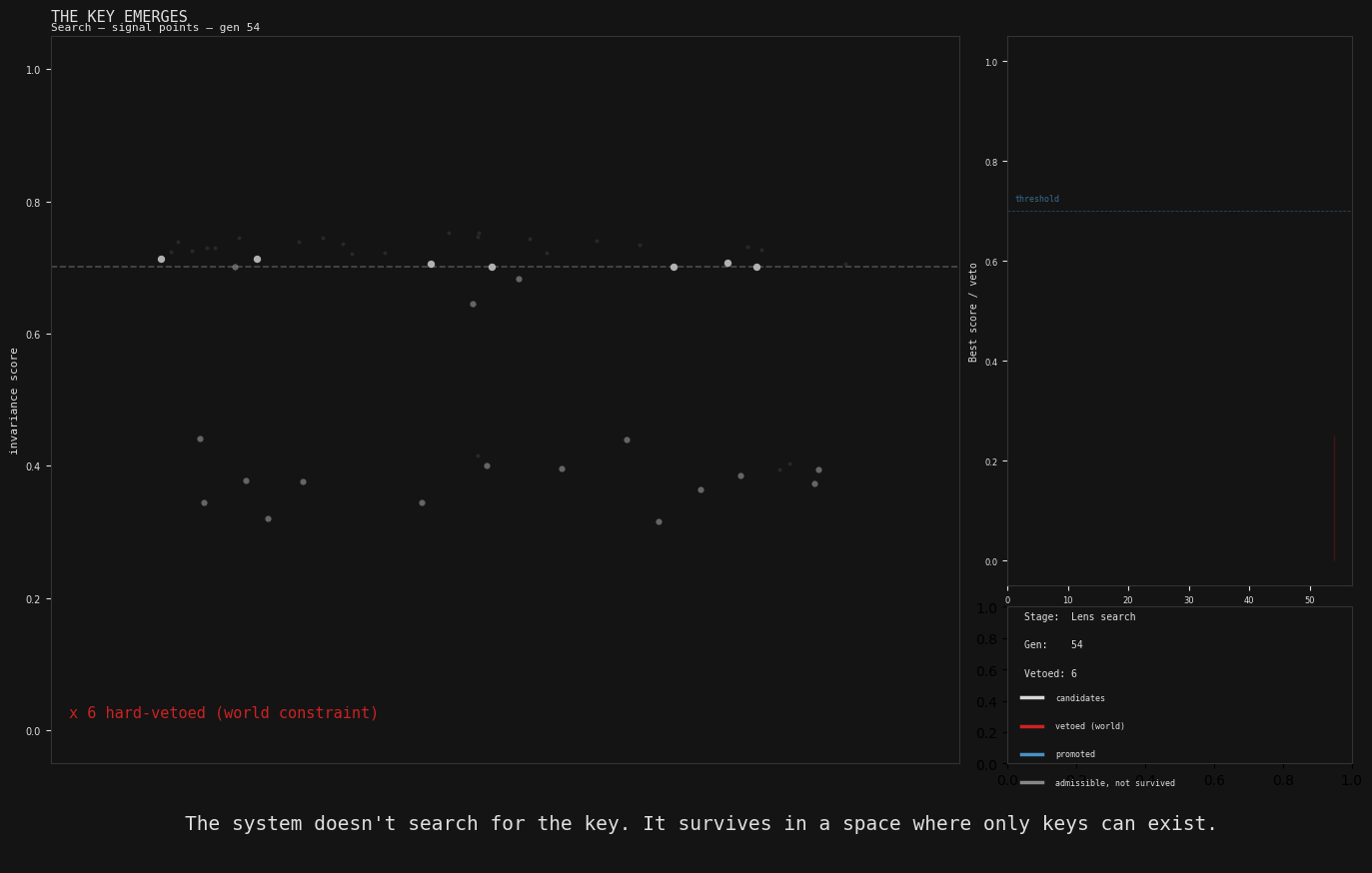This screenshot has height=873, width=1372.
Task: Click the red vertical line at generation 54
Action: (x=1333, y=497)
